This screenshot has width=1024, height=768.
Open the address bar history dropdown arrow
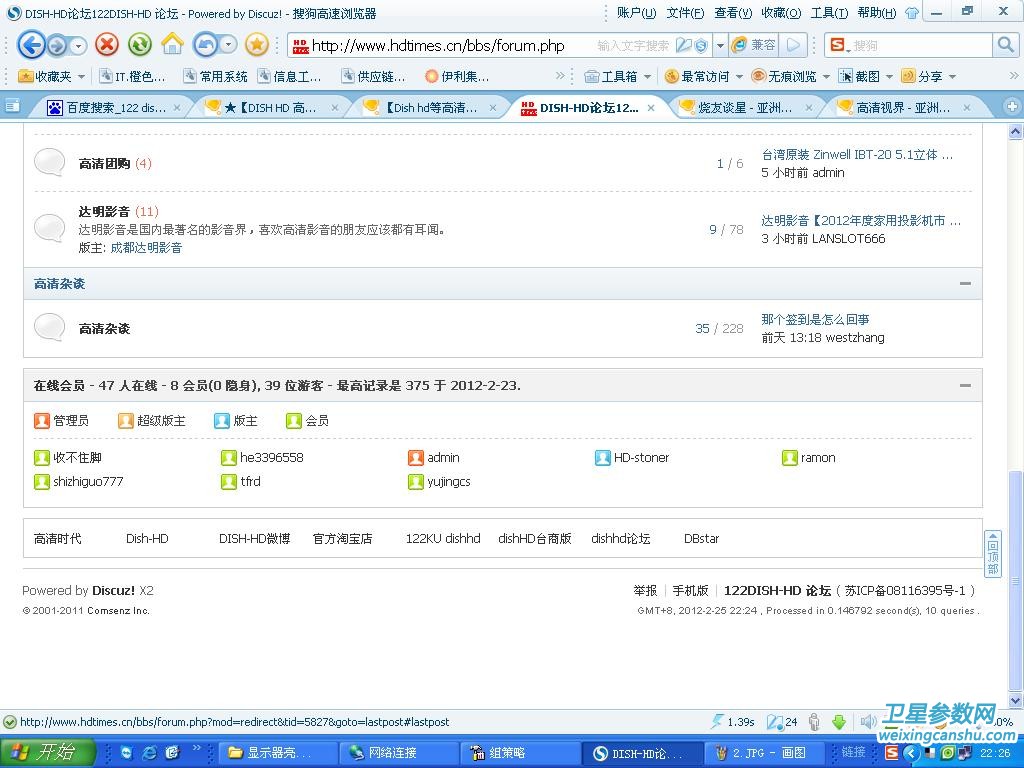coord(719,46)
